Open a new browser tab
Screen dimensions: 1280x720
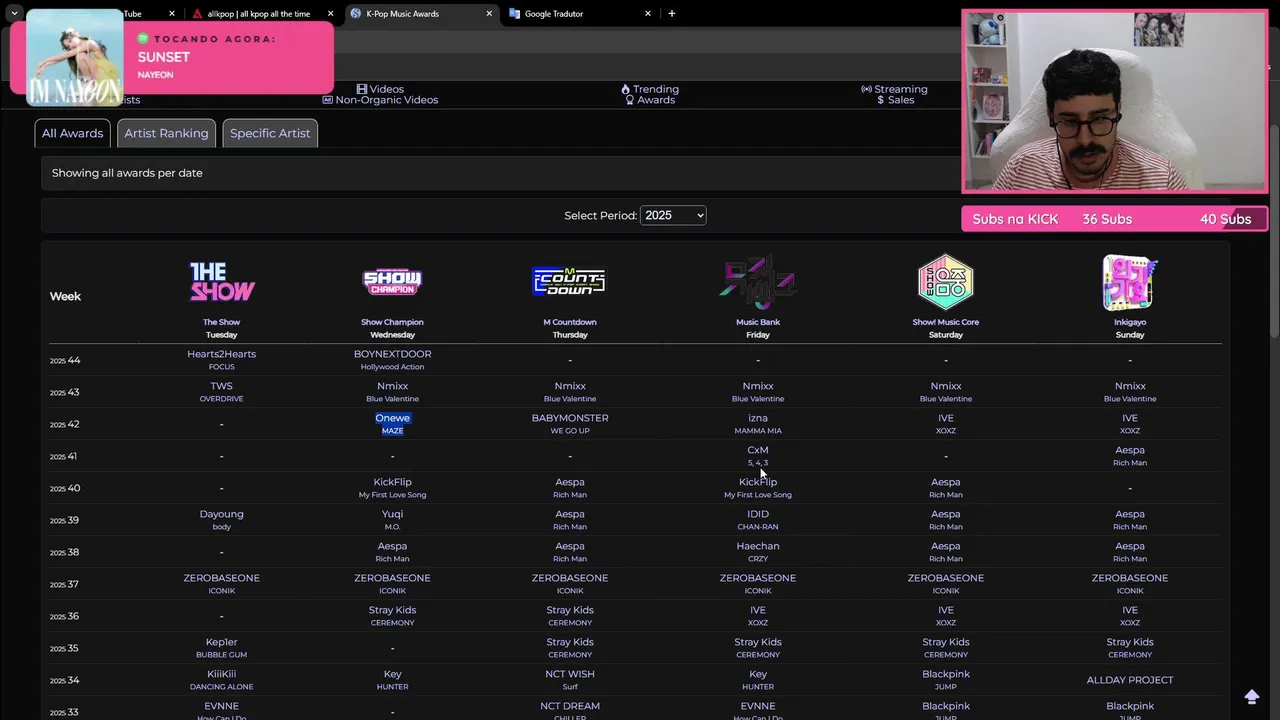pos(671,14)
